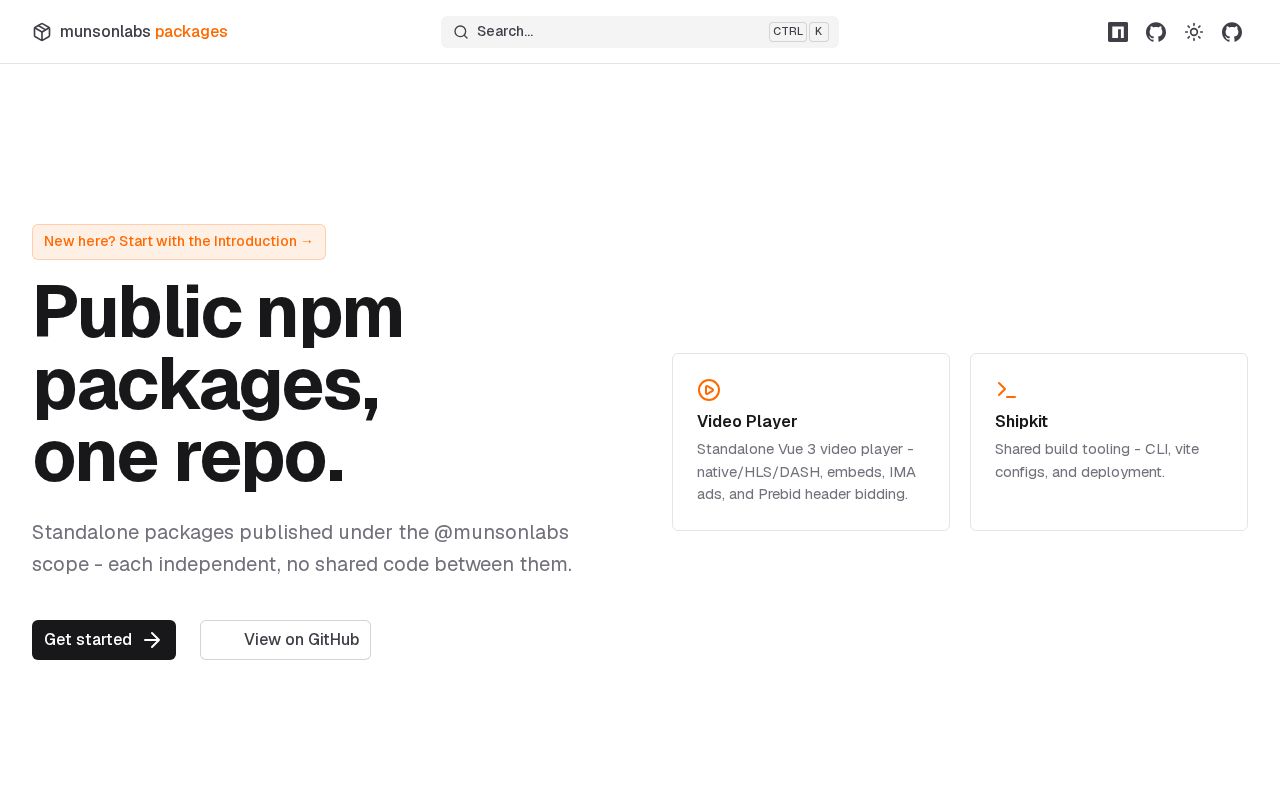
Task: Click the Video Player card description text
Action: [x=807, y=471]
